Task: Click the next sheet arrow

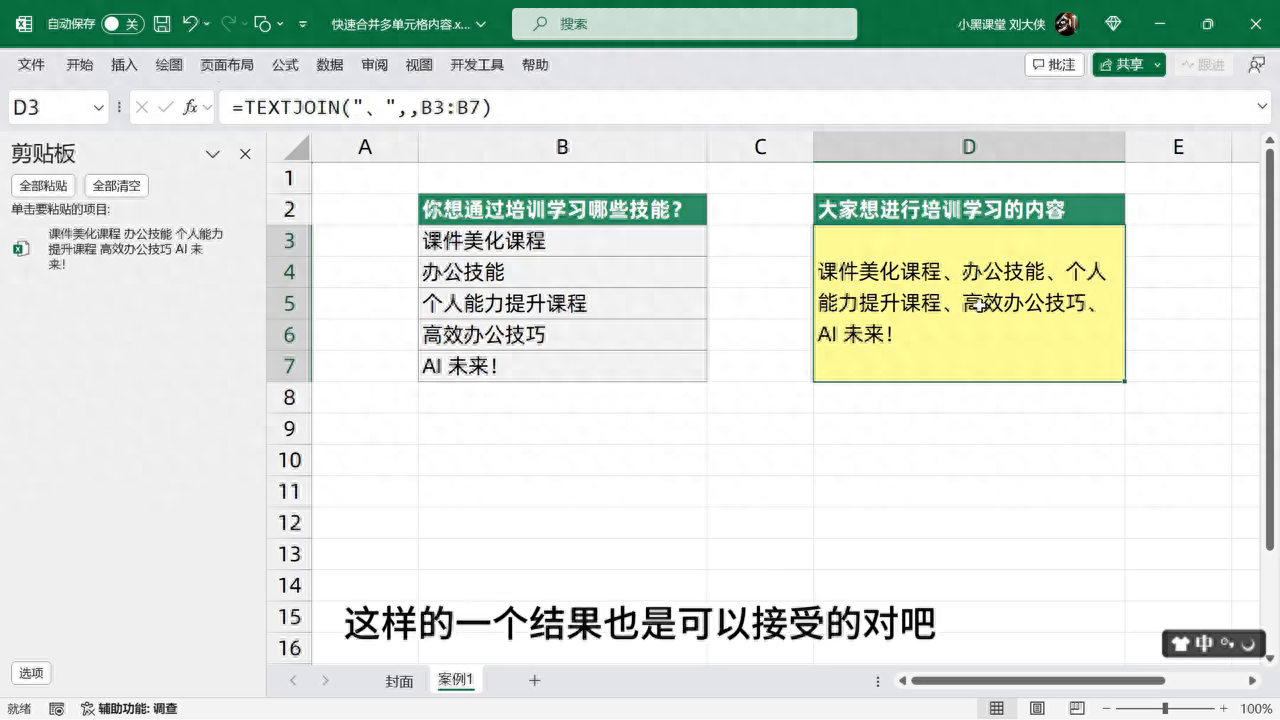Action: click(x=326, y=680)
